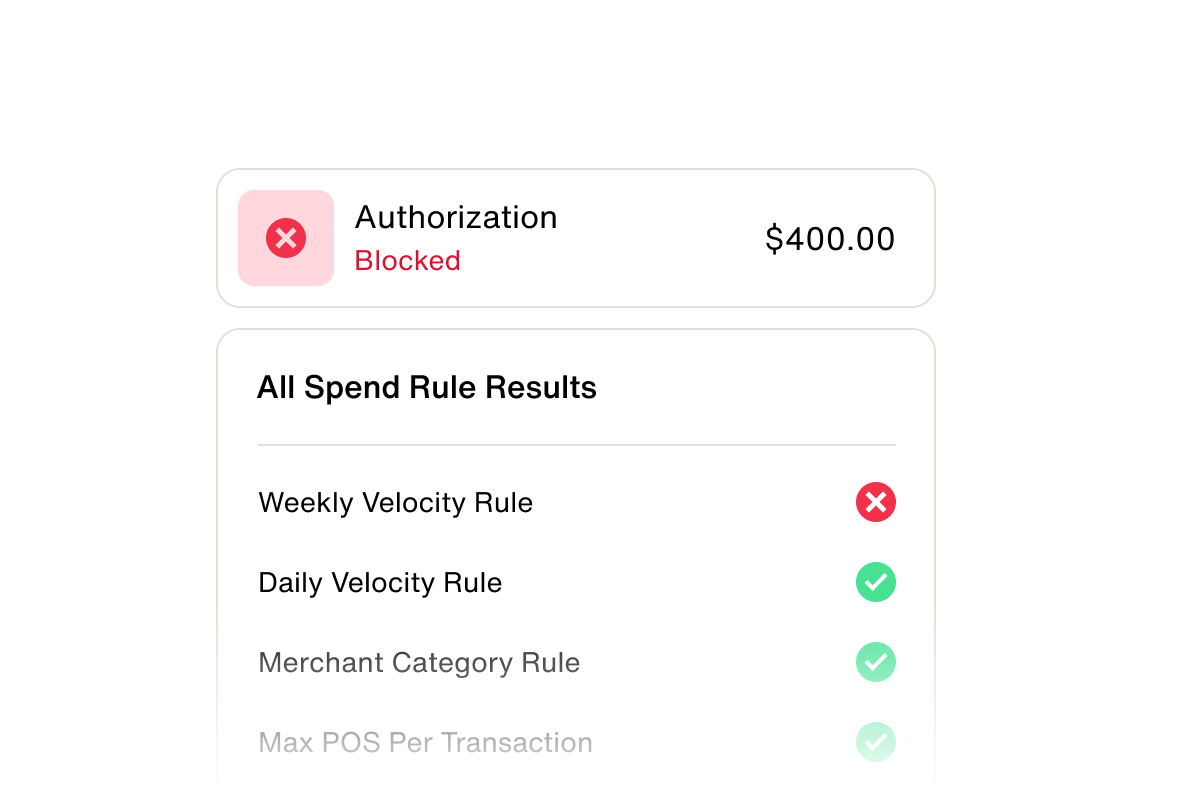
Task: Click the red Blocked status label
Action: tap(407, 261)
